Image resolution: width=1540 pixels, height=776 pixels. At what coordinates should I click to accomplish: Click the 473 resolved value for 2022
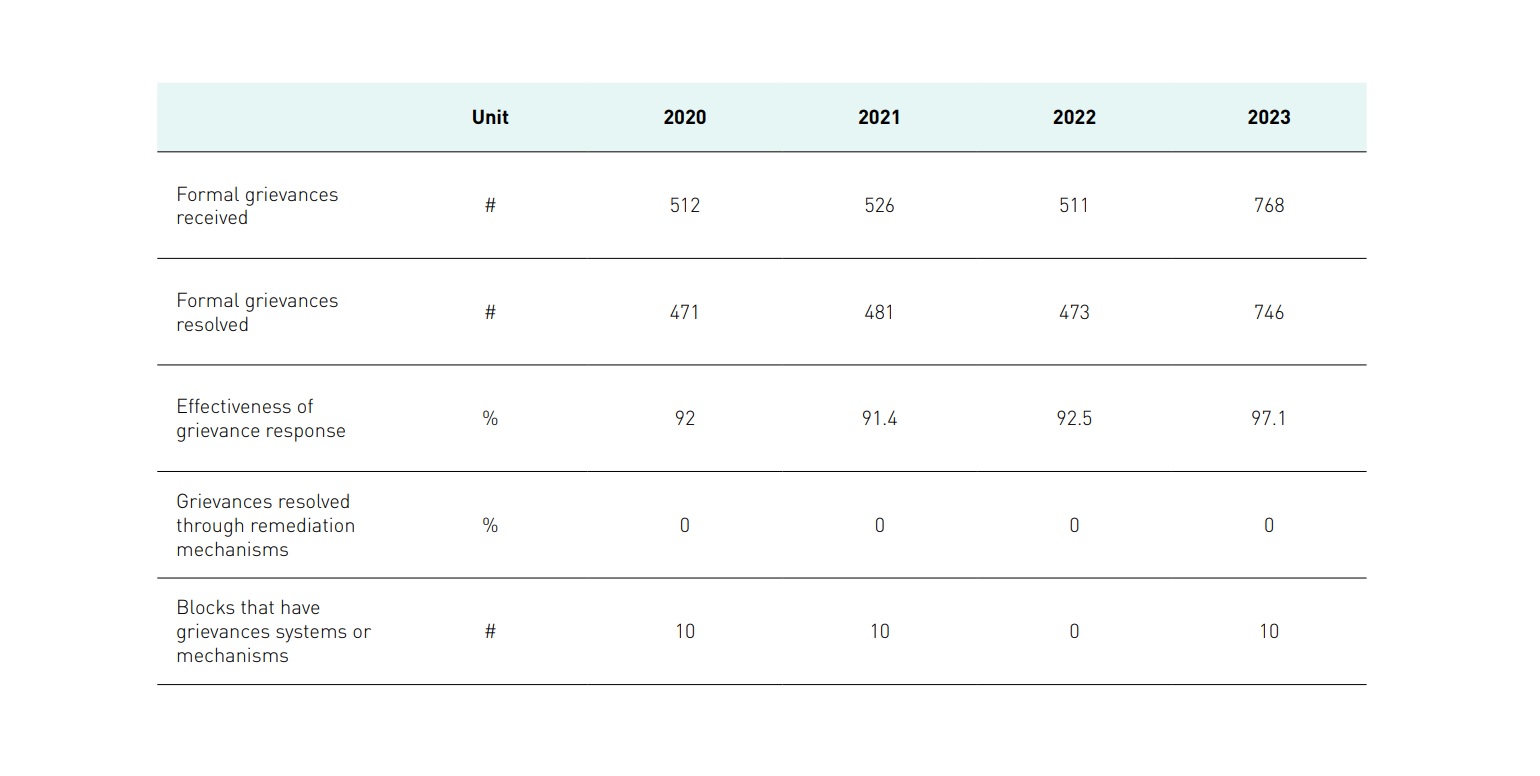point(1074,312)
